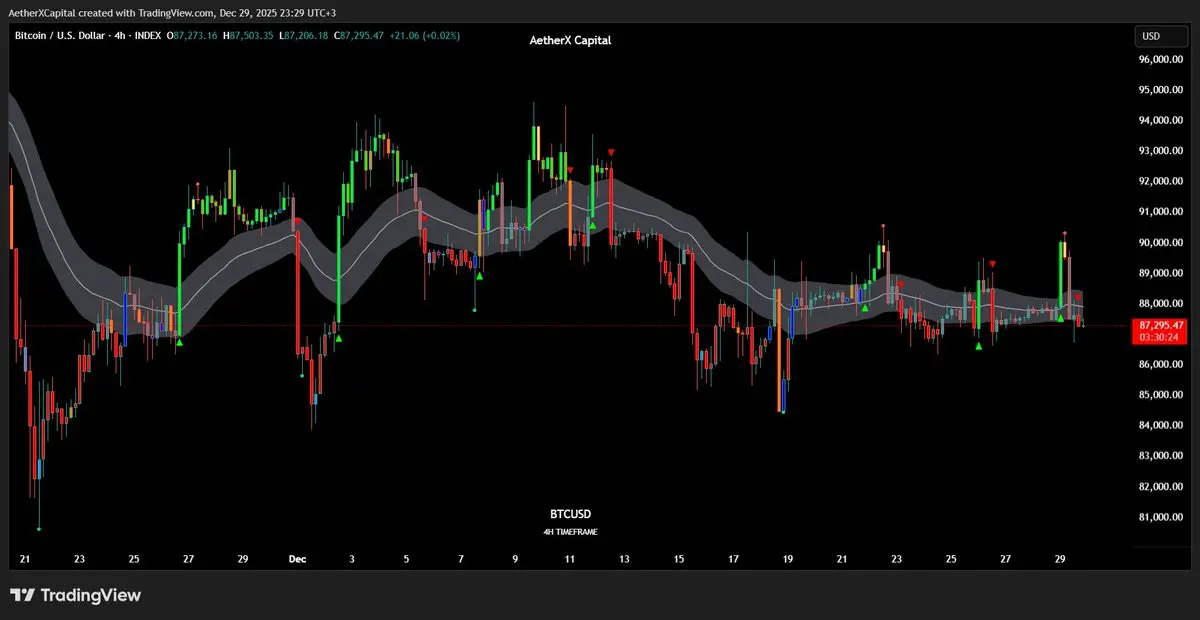Click the 94,000.00 price axis label
The image size is (1200, 620).
tap(1161, 121)
